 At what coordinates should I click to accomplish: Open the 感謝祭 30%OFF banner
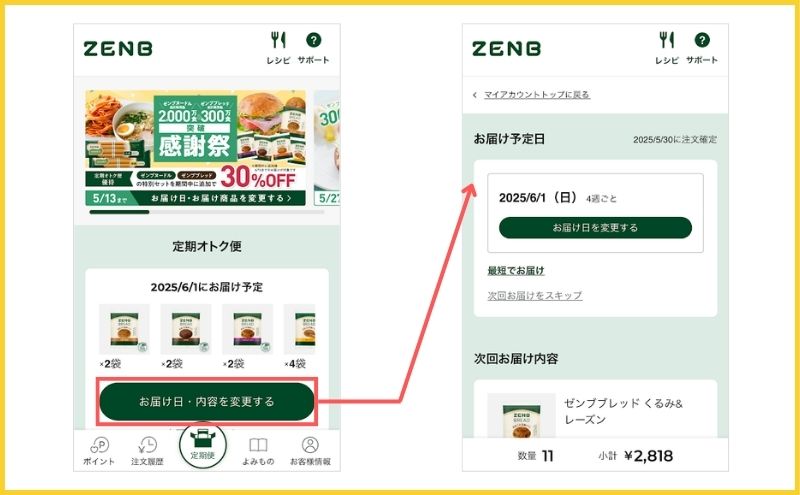click(195, 148)
